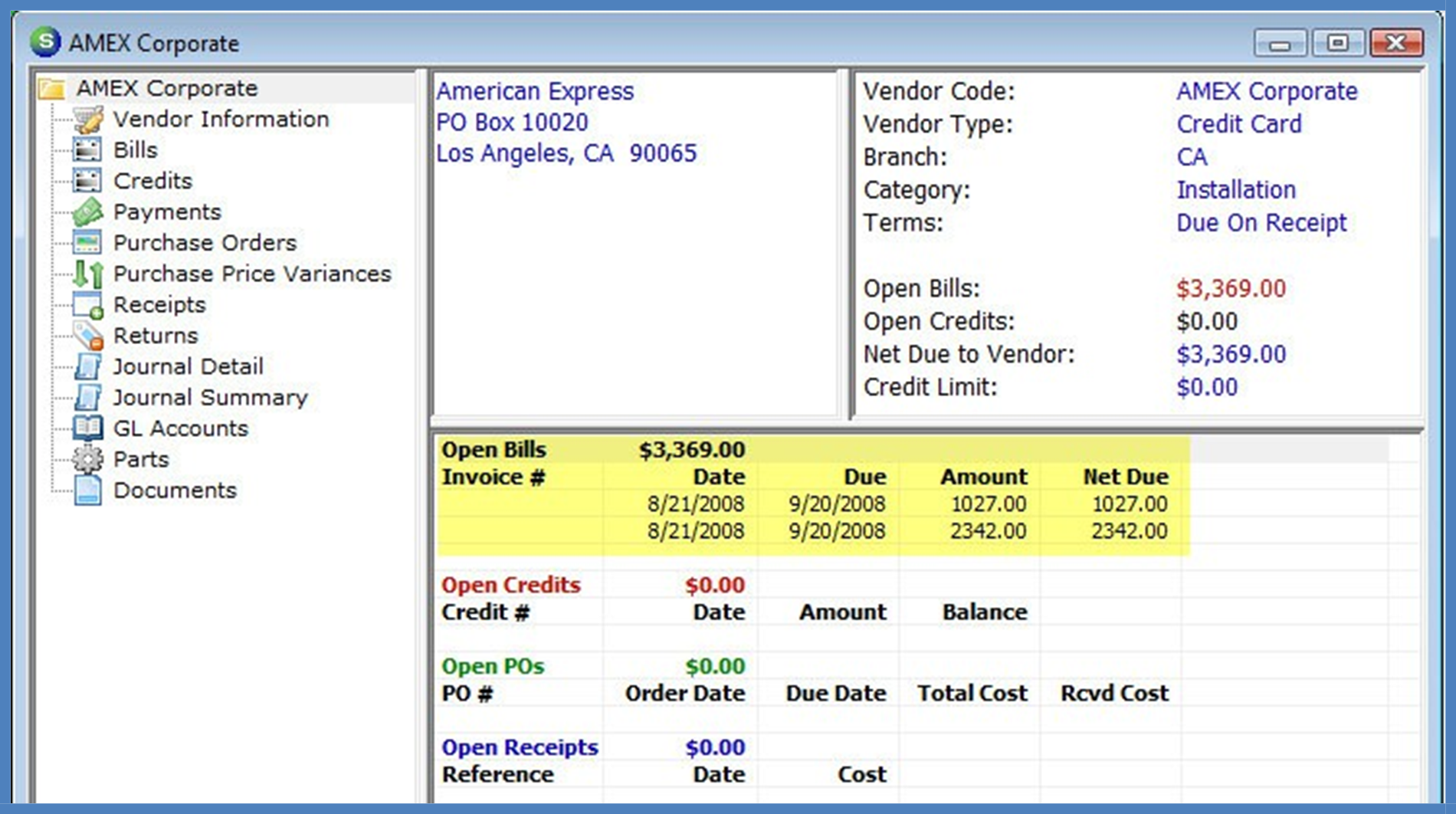
Task: Click the Rcvd Cost column header
Action: (1114, 694)
